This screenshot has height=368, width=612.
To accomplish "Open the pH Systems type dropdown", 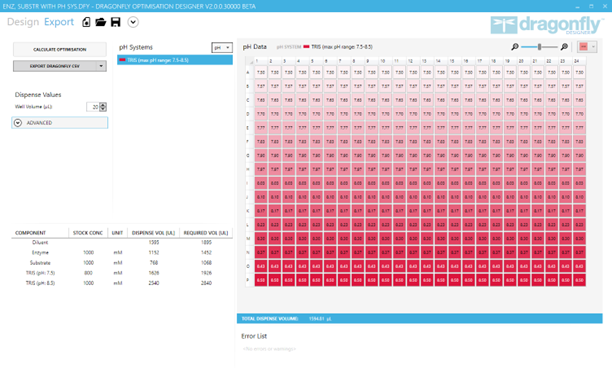I will point(222,48).
